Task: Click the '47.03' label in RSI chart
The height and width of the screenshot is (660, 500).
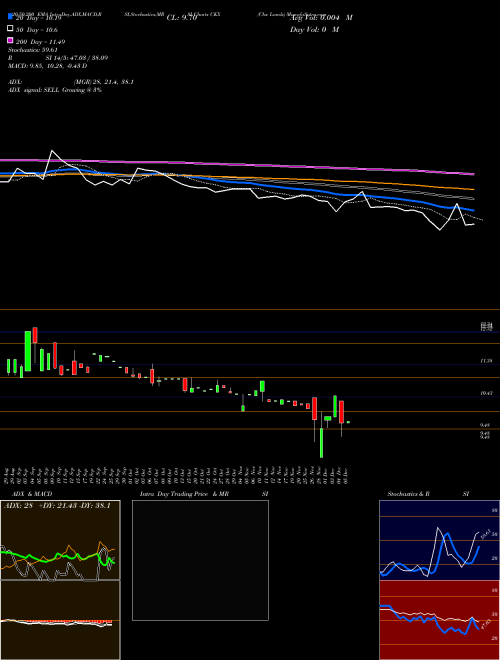Action: pyautogui.click(x=485, y=624)
